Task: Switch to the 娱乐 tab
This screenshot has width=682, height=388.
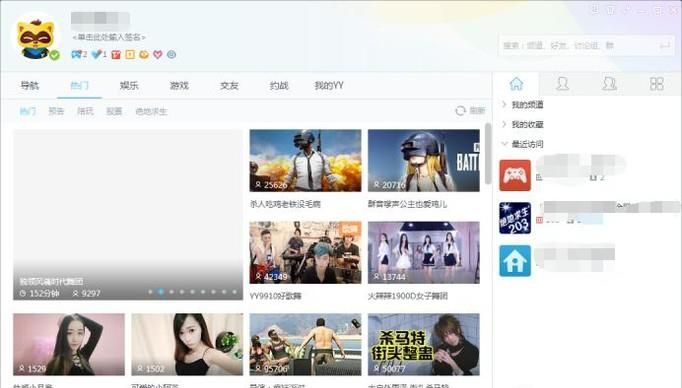Action: point(129,86)
